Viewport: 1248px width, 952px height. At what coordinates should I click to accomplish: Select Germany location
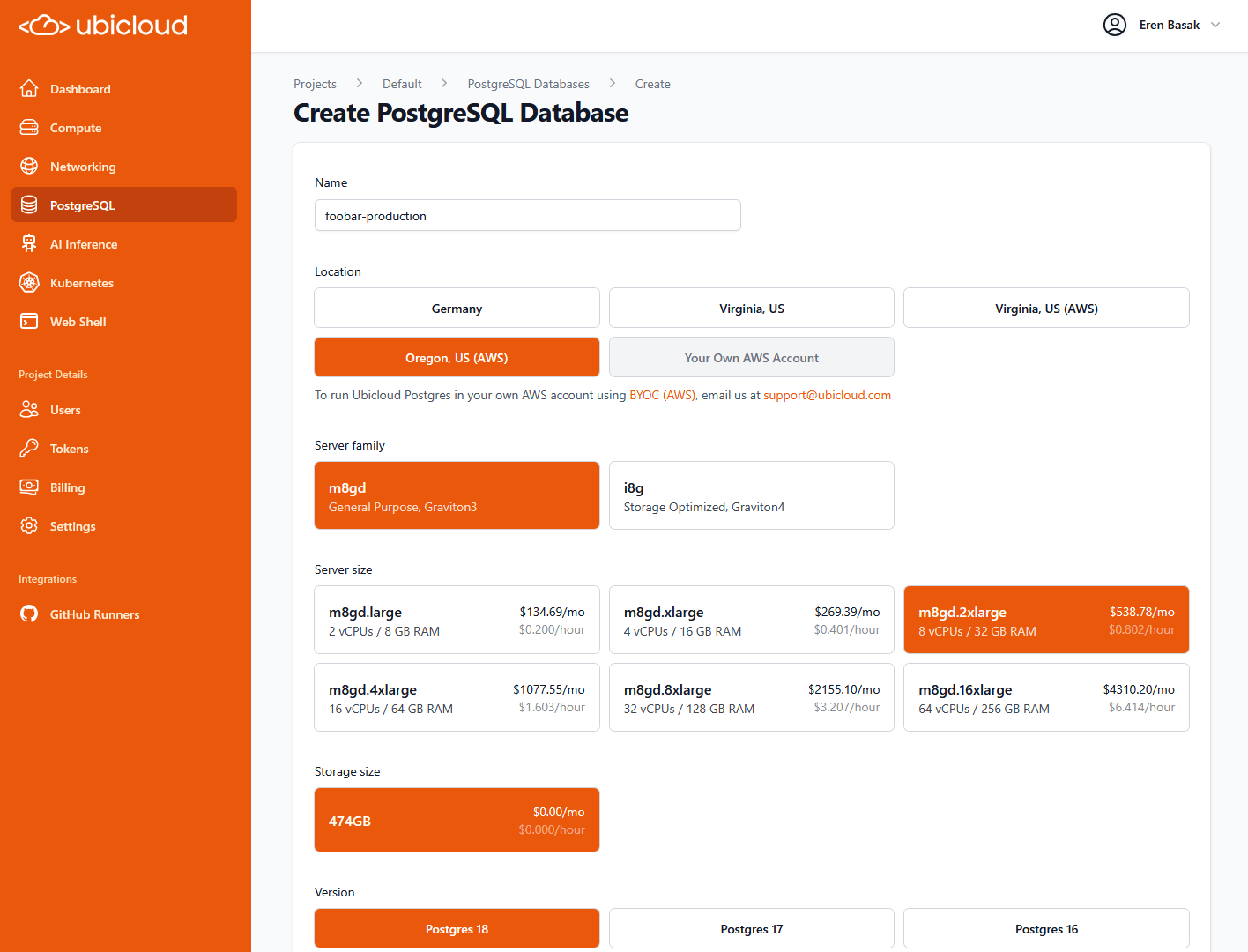pyautogui.click(x=457, y=309)
